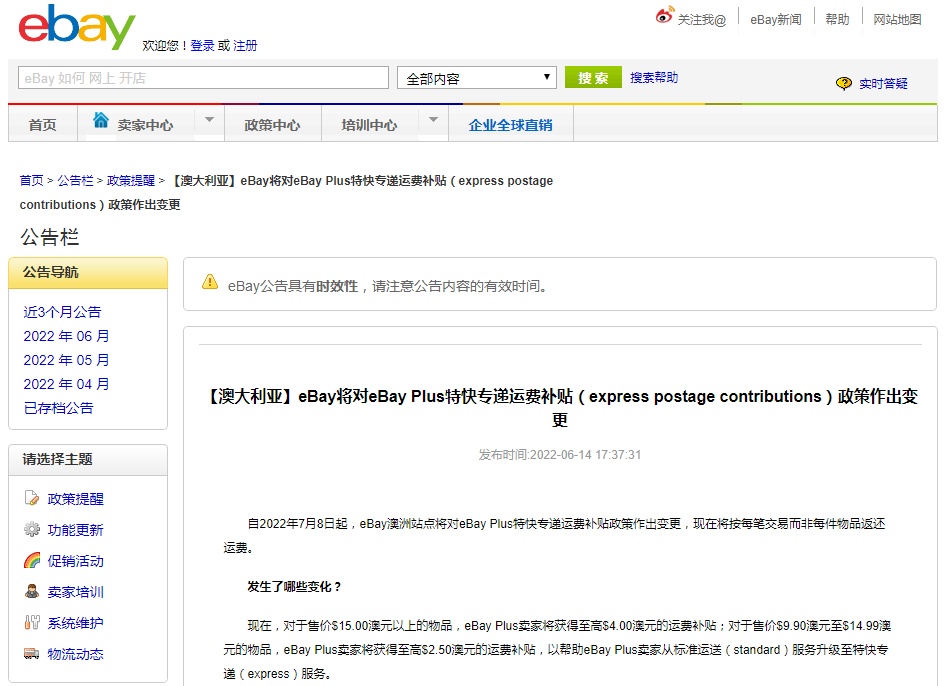Click the eBay logo
Image resolution: width=945 pixels, height=686 pixels.
pyautogui.click(x=77, y=27)
